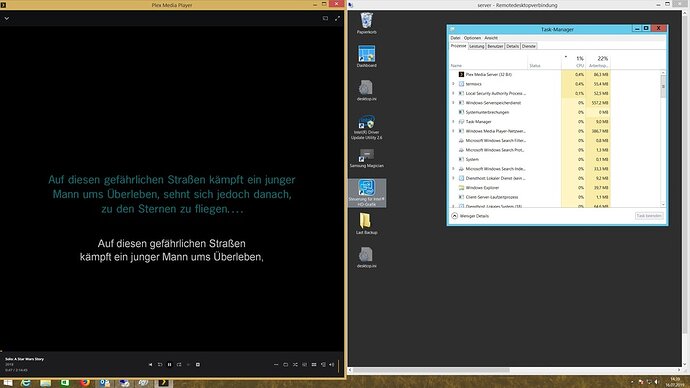Expand the Windows Media Player-Netzwerk row

point(453,131)
